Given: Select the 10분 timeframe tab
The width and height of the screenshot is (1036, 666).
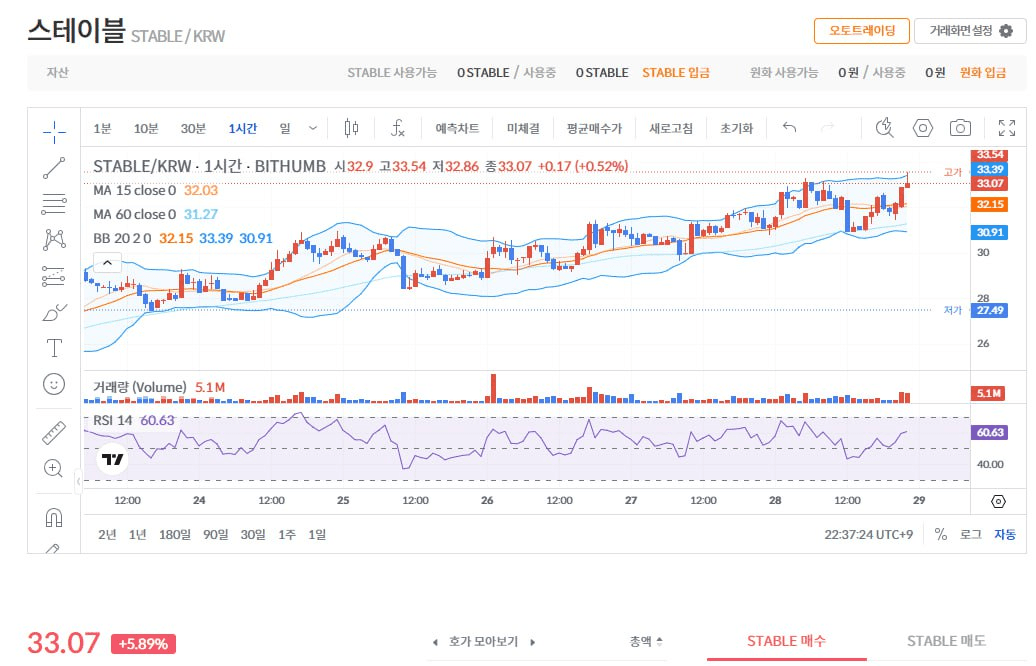Looking at the screenshot, I should tap(146, 128).
